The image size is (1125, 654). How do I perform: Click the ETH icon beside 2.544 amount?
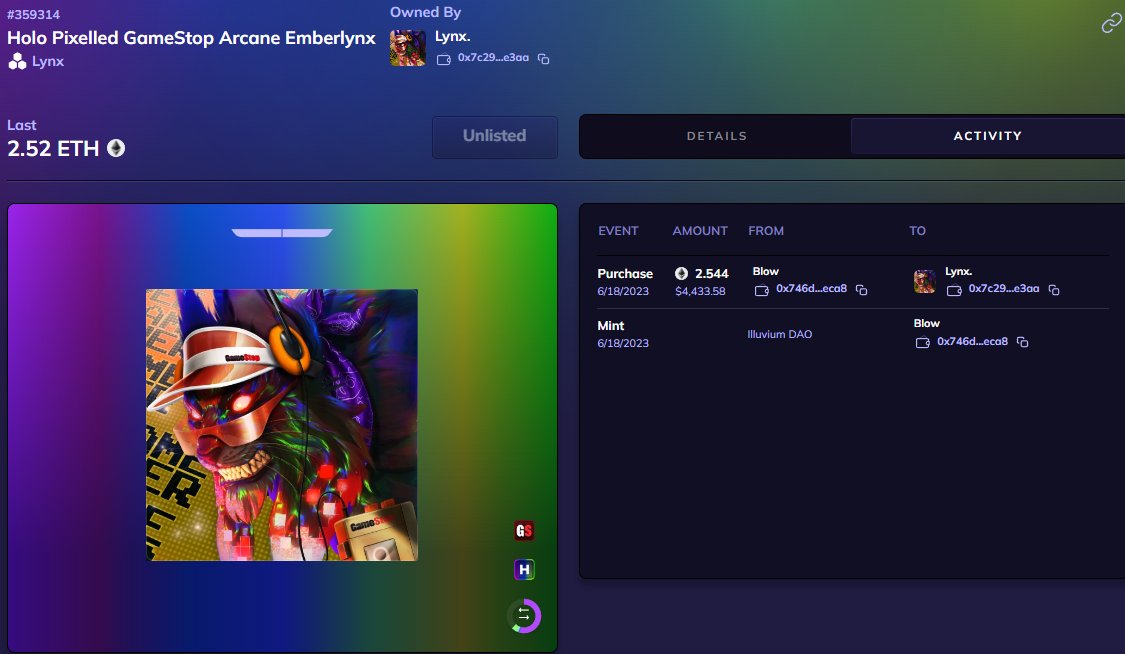pyautogui.click(x=682, y=273)
